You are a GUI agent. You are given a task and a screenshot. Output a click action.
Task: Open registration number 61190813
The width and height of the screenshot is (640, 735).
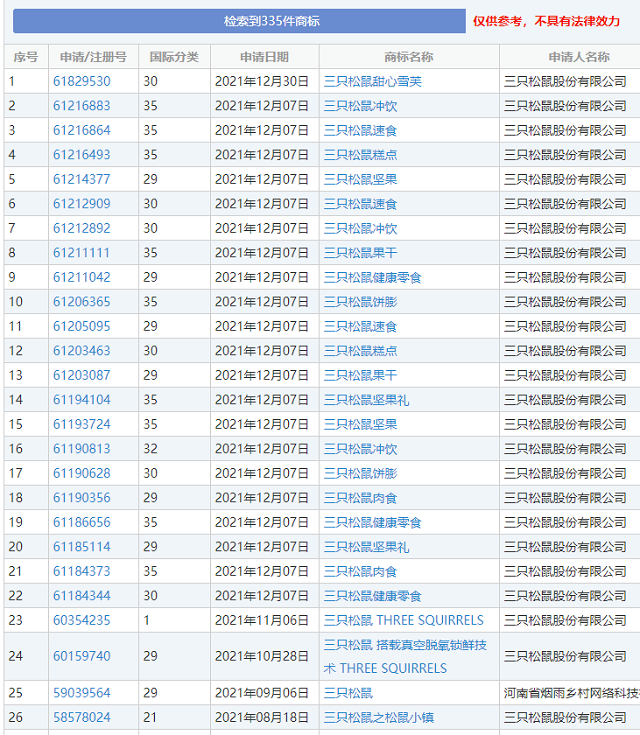82,449
